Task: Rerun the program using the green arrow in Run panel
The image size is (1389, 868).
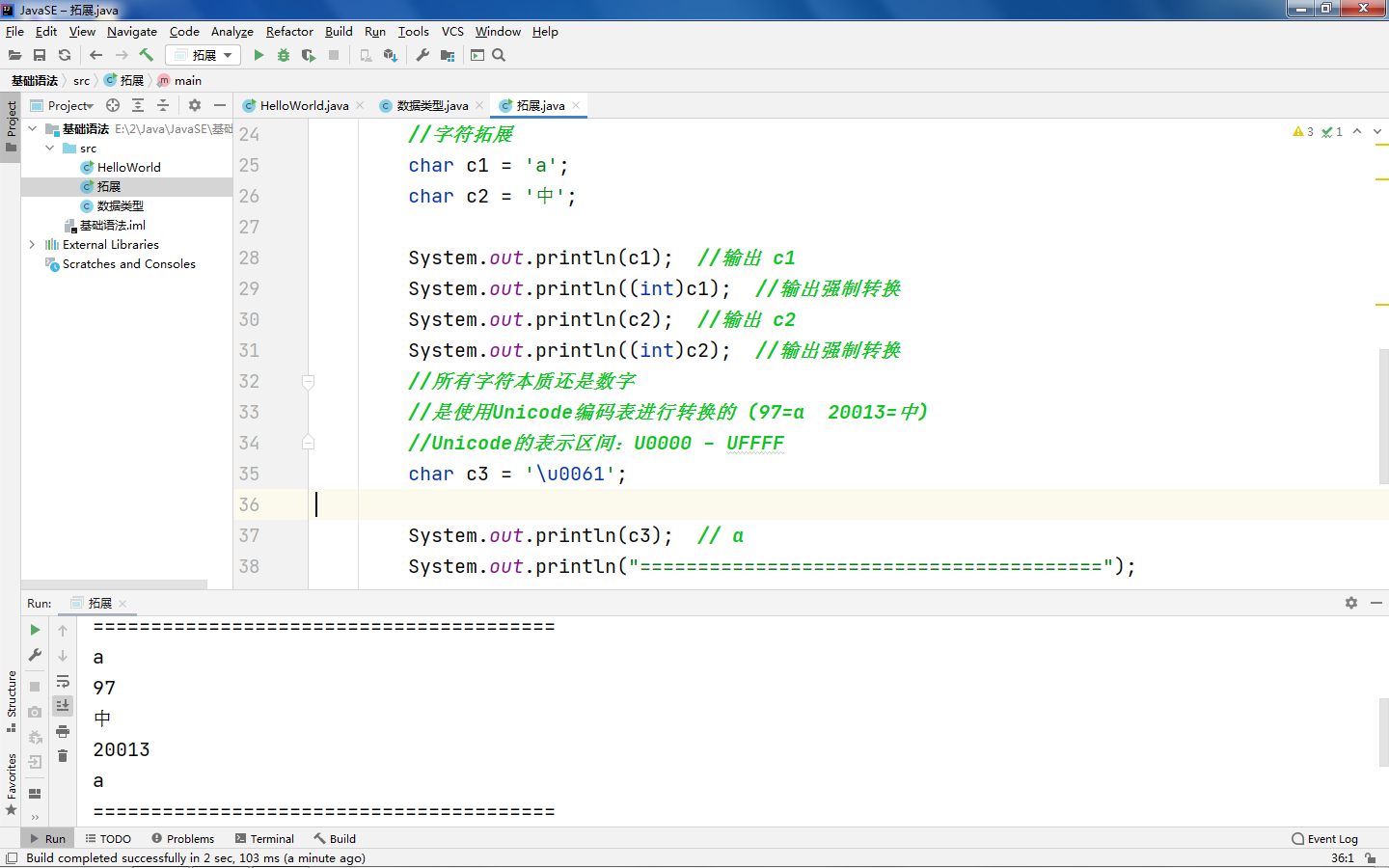Action: click(35, 629)
